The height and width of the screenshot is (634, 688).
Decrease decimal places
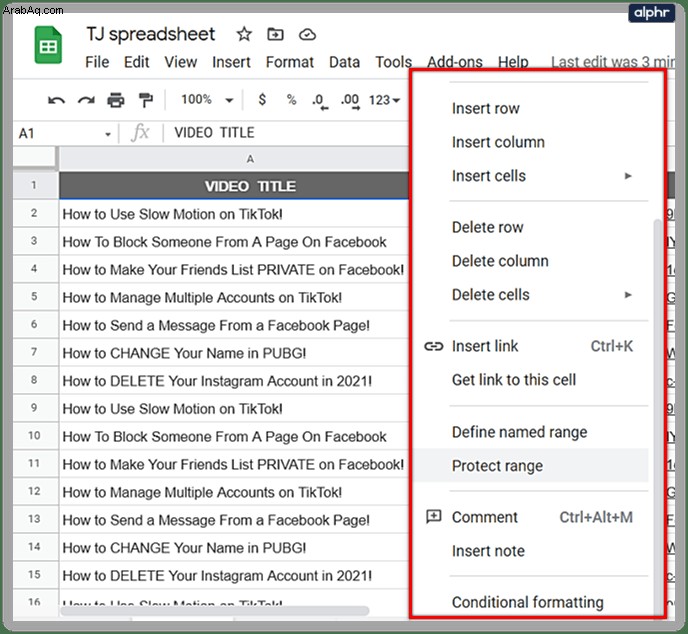coord(320,101)
